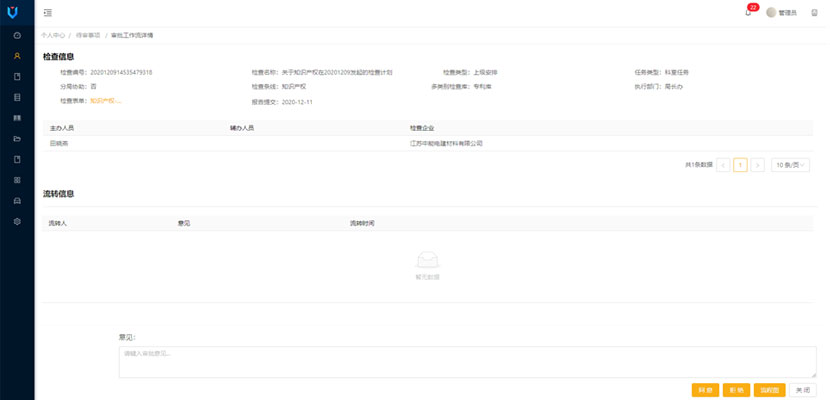The image size is (830, 400).
Task: Open the table grid icon in sidebar
Action: coord(17,118)
